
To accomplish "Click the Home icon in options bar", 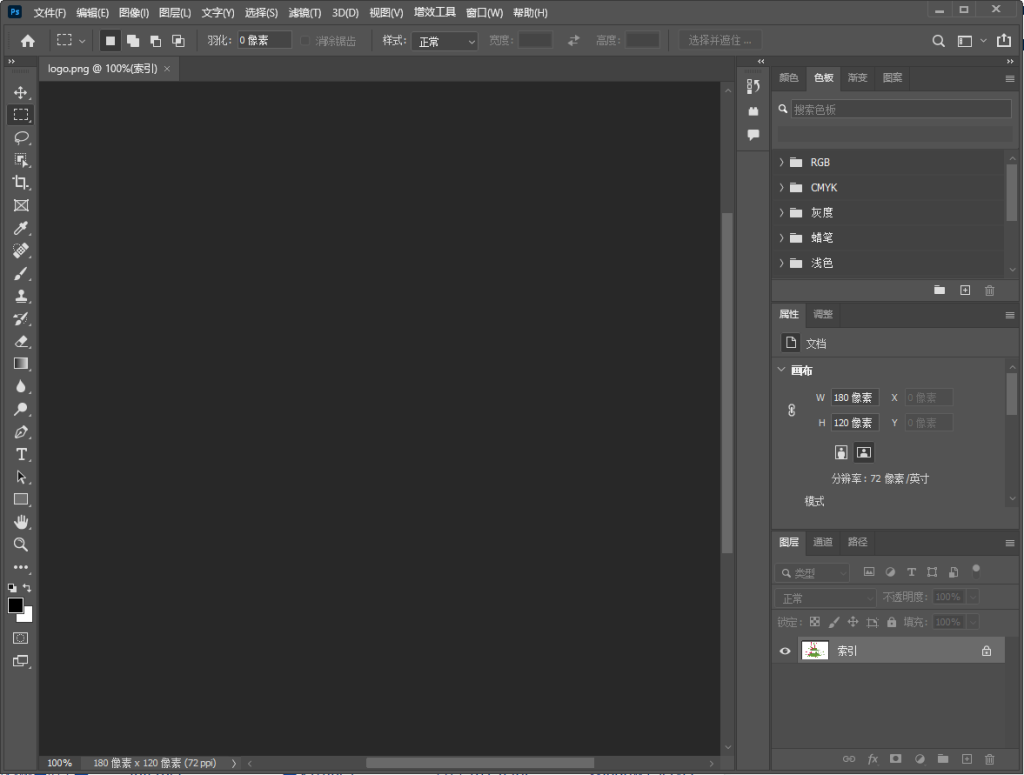I will (x=28, y=41).
